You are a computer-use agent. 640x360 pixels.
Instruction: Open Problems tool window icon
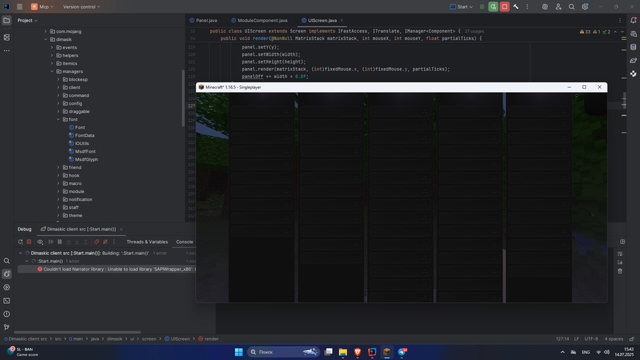(x=7, y=314)
